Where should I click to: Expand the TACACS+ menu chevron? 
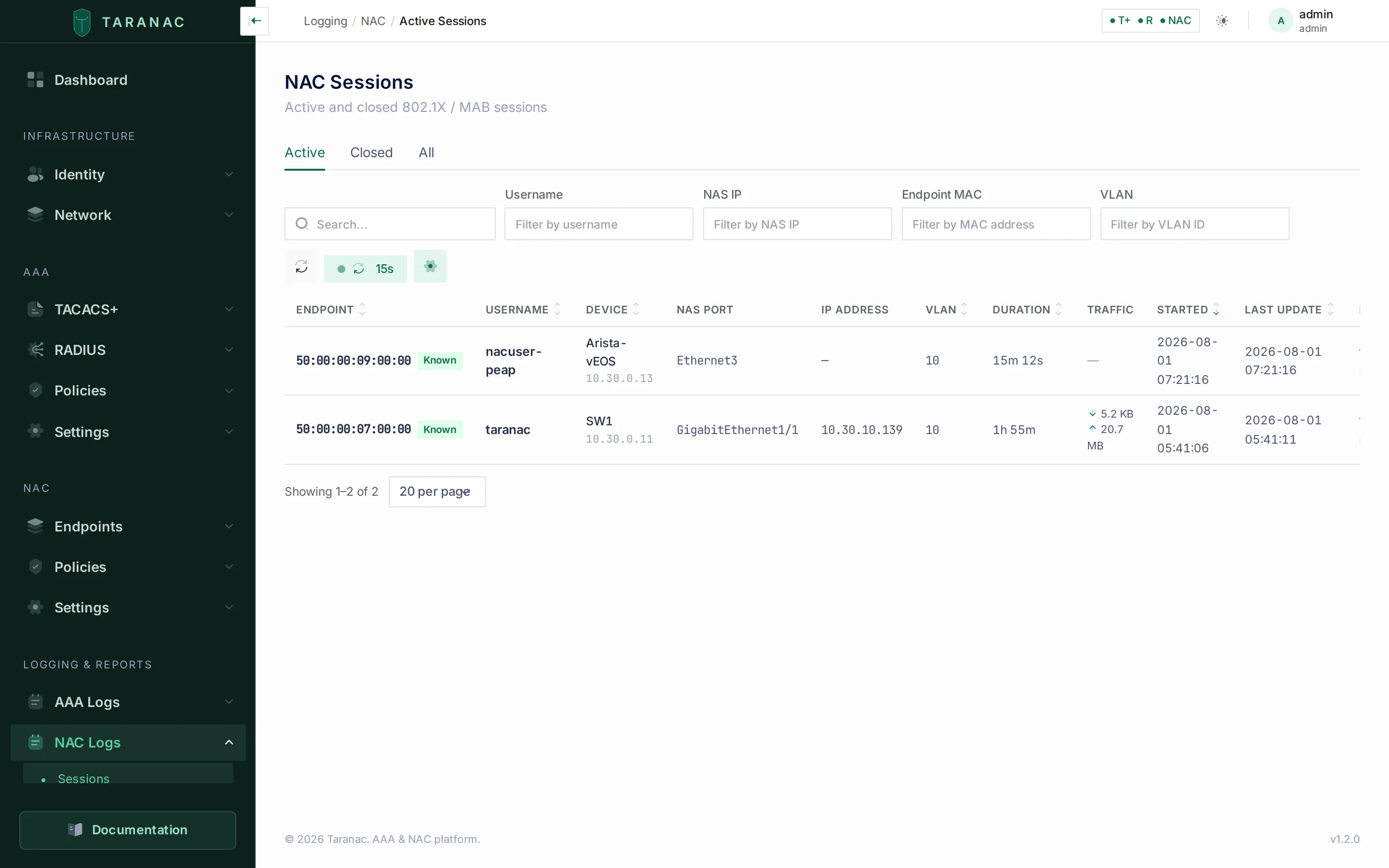point(229,309)
